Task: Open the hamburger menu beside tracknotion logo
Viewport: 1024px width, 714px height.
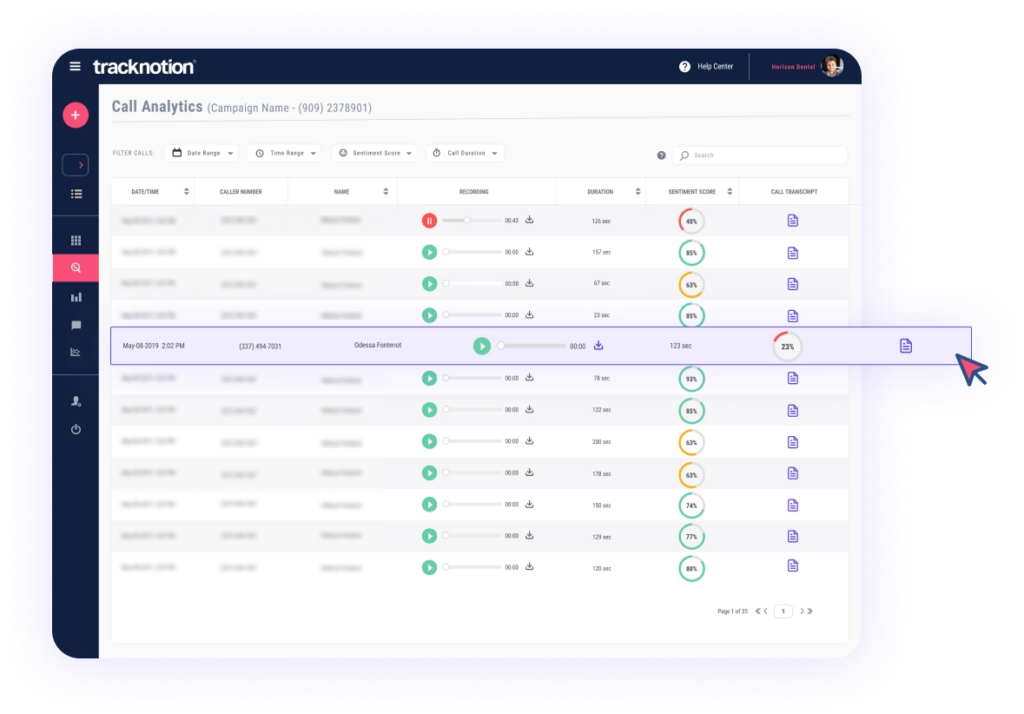Action: click(x=75, y=66)
